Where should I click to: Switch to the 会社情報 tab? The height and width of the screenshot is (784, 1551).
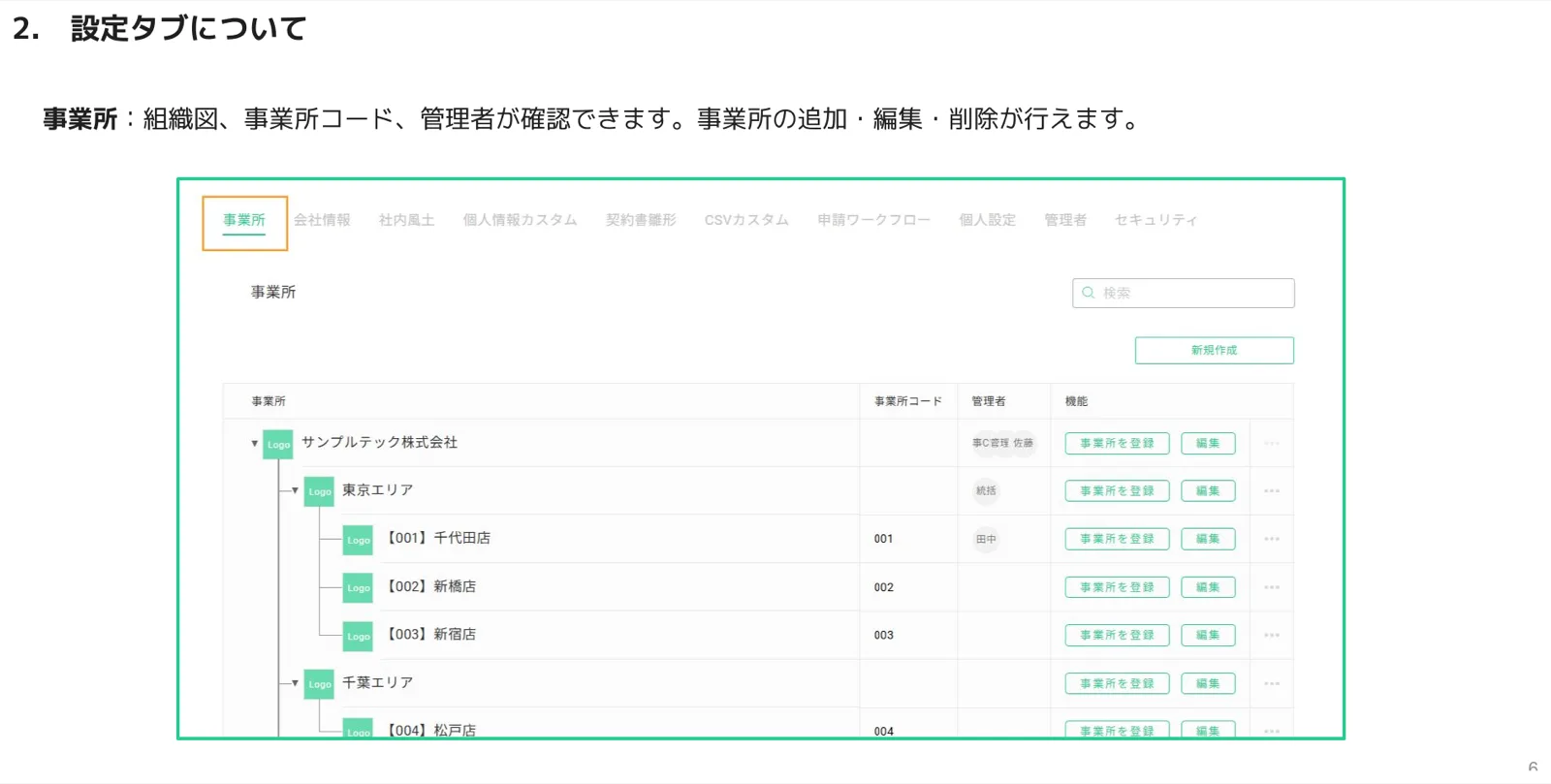pos(322,220)
